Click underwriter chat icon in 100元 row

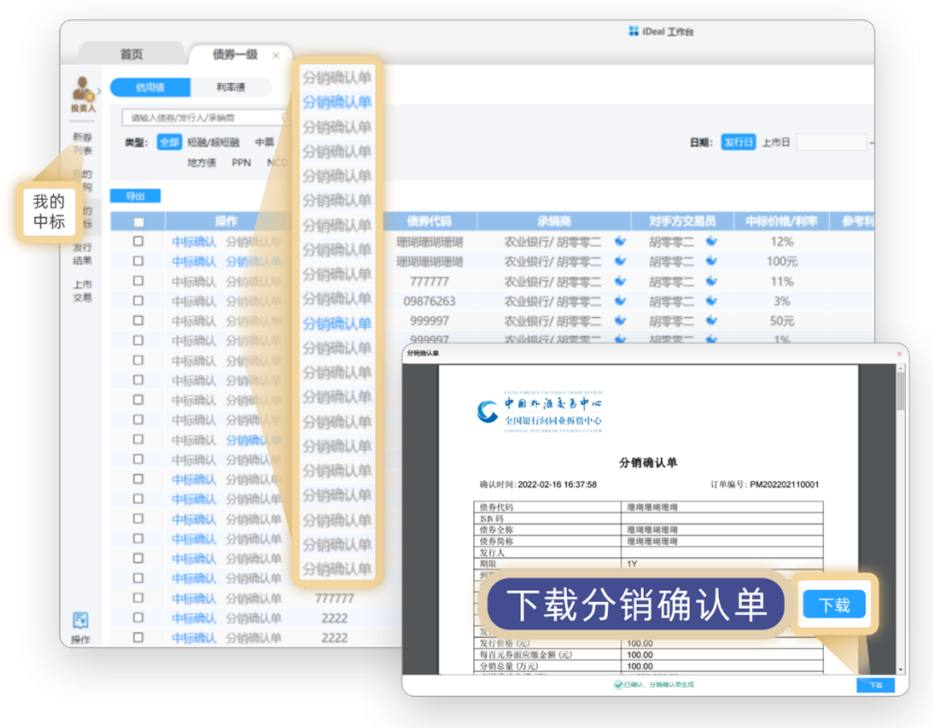pyautogui.click(x=620, y=261)
